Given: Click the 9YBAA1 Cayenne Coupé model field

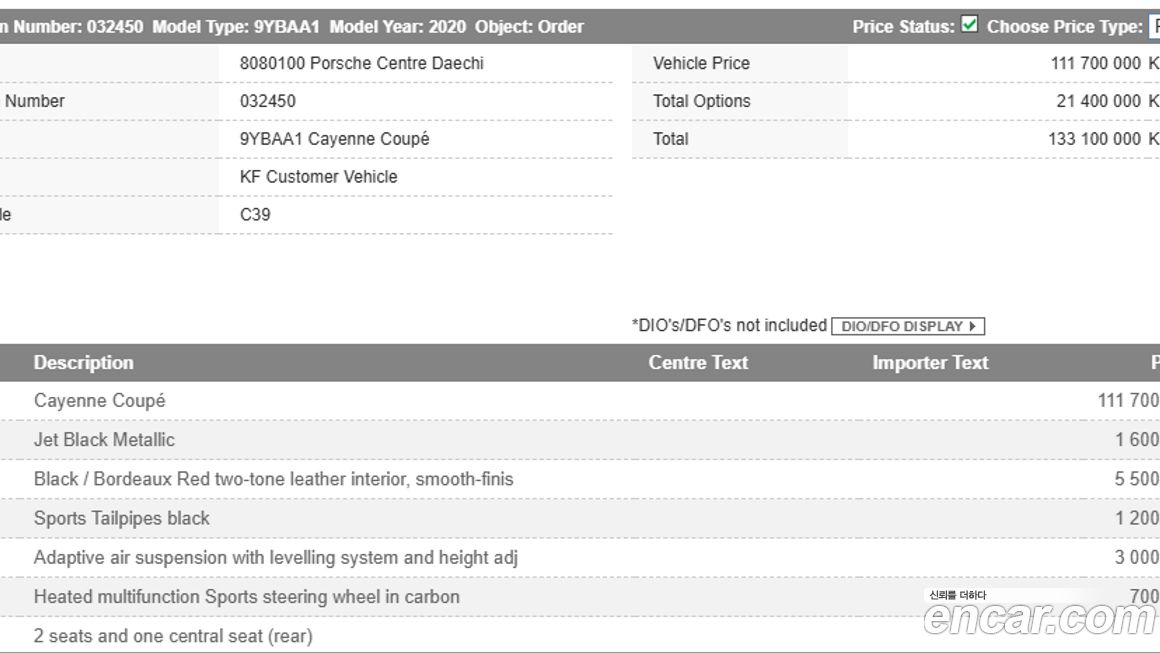Looking at the screenshot, I should (x=334, y=139).
